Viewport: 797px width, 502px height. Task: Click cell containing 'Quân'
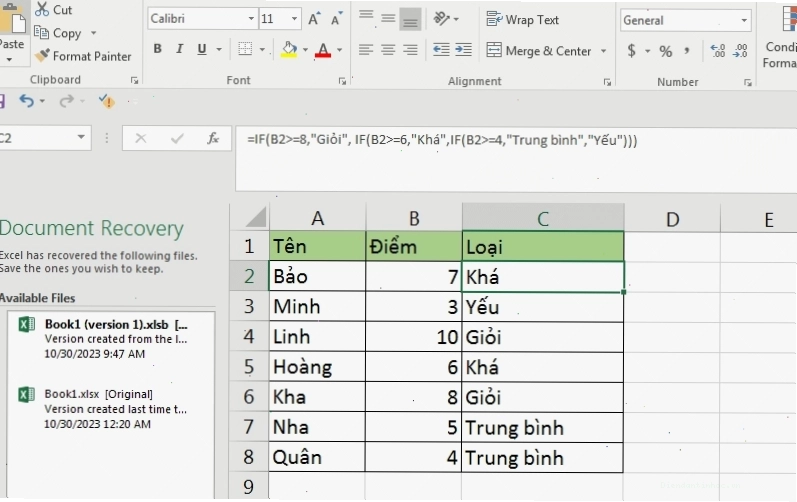pos(317,457)
